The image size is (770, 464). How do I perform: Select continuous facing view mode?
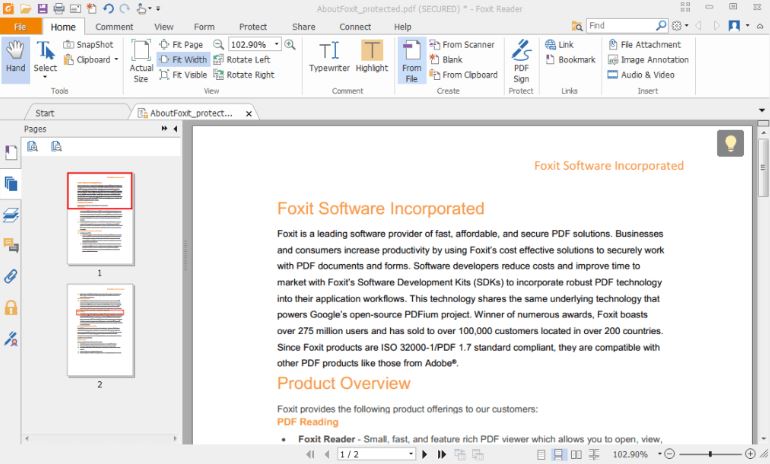tap(594, 454)
